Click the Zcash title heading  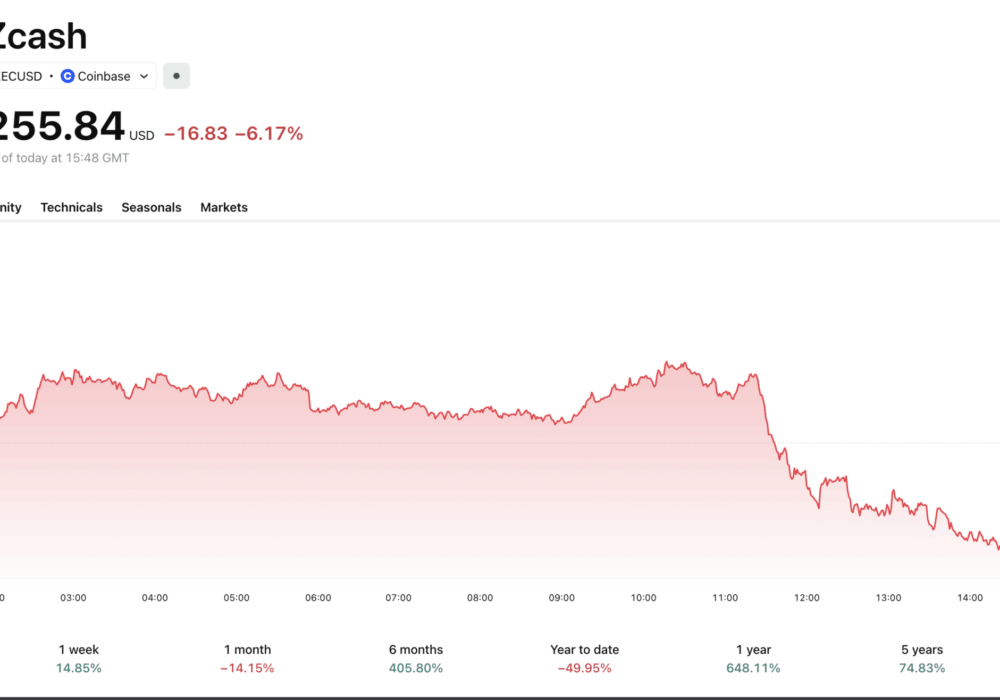(42, 37)
